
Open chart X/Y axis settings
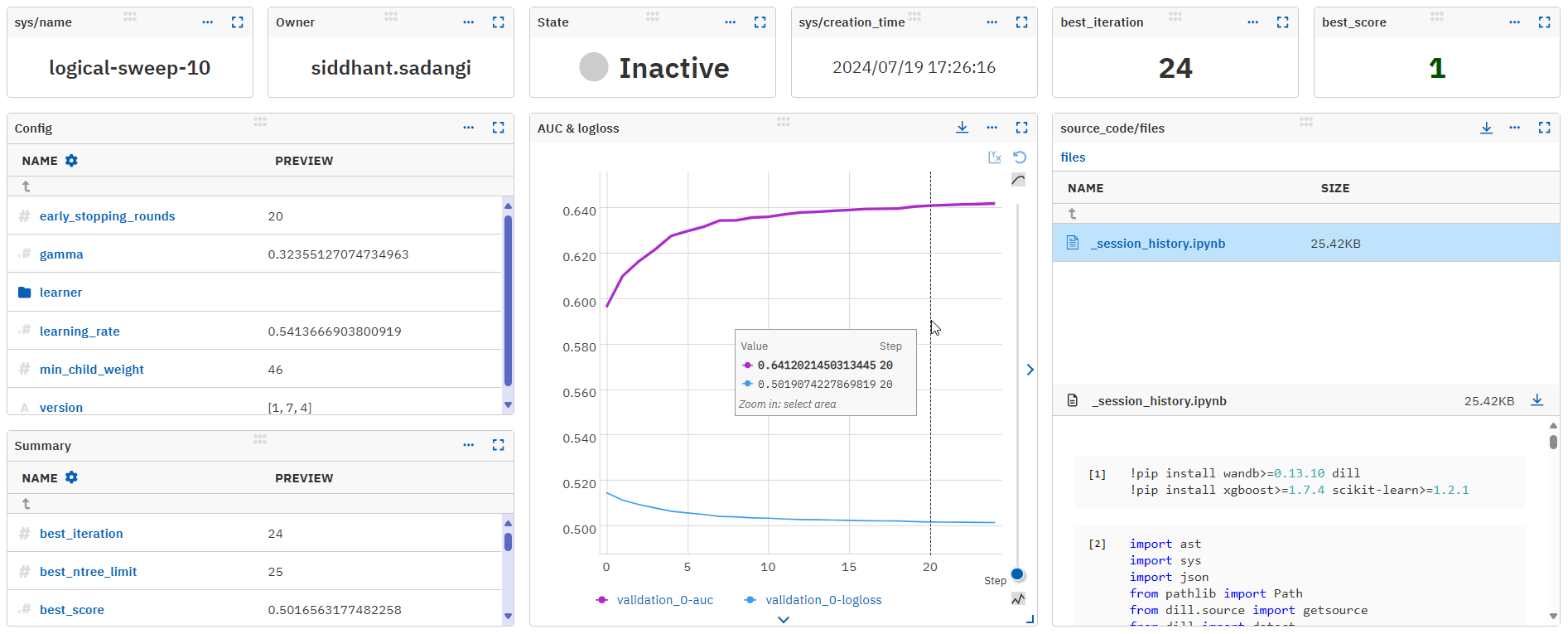[995, 157]
